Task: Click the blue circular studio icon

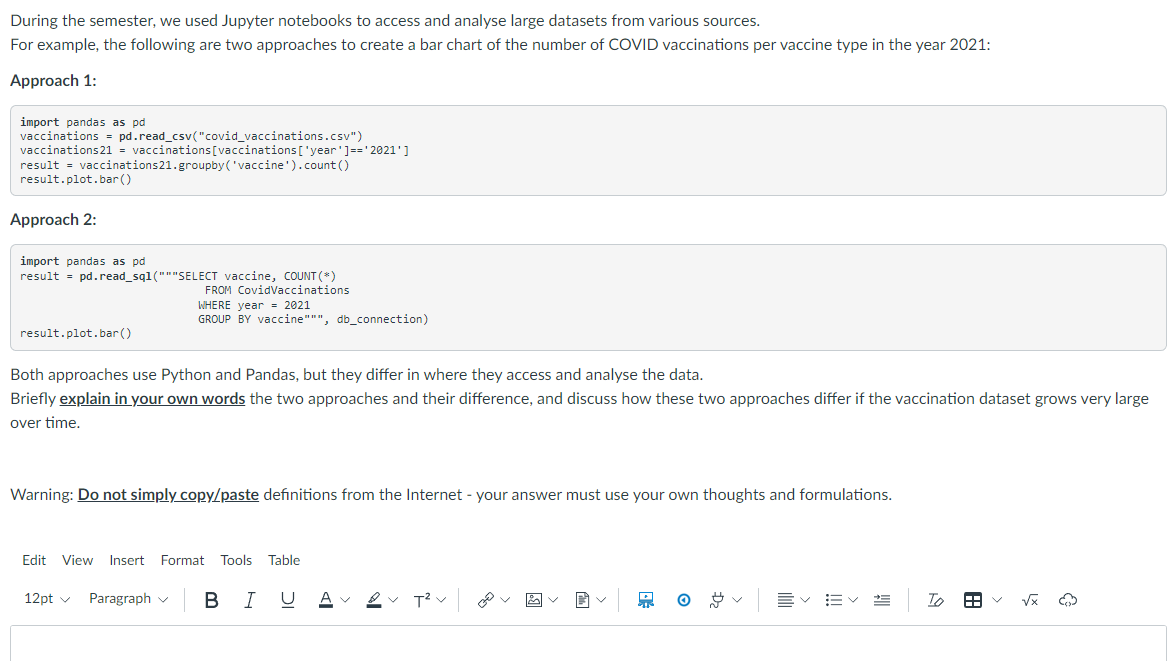Action: (683, 599)
